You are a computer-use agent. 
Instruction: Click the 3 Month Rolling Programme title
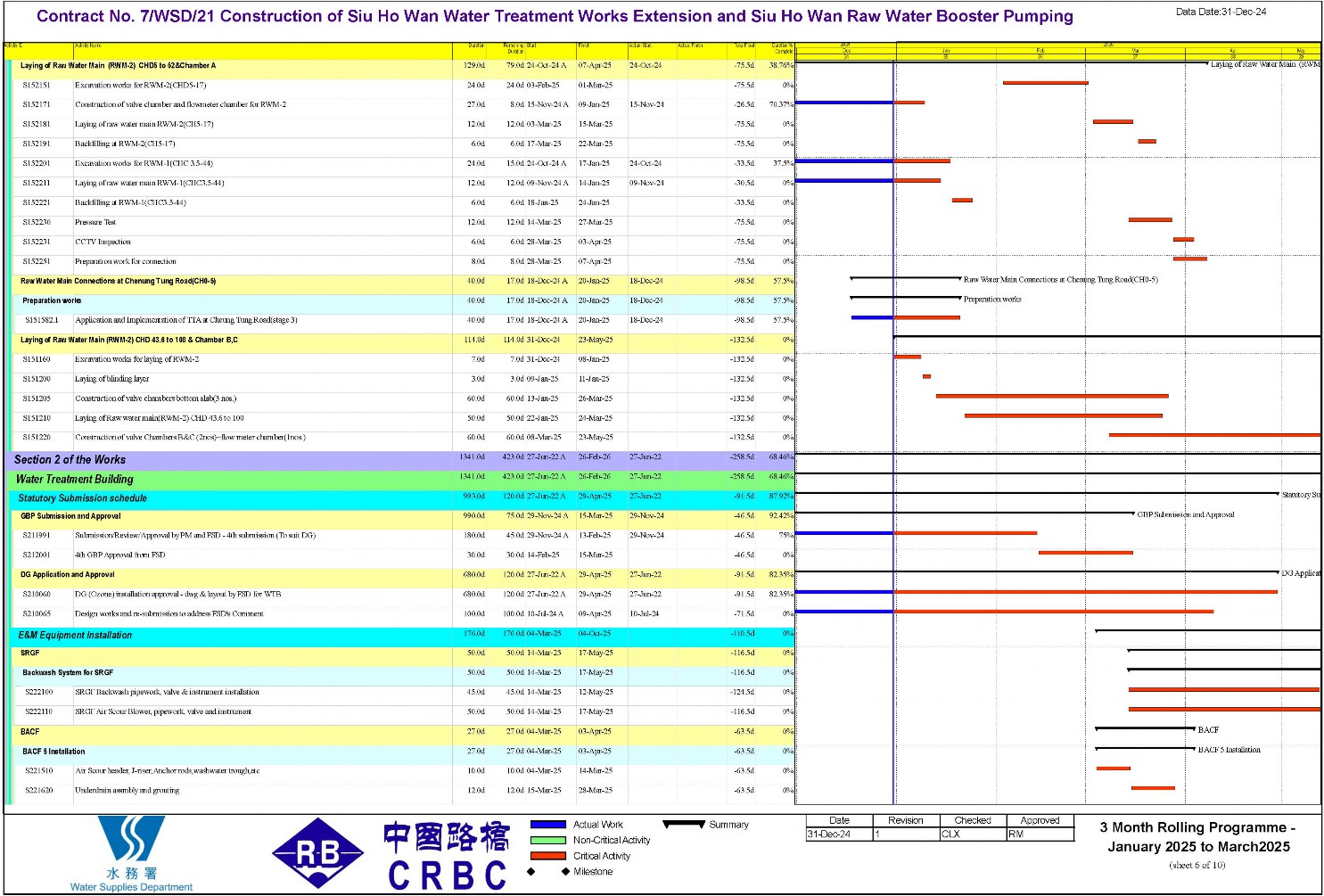[1198, 837]
